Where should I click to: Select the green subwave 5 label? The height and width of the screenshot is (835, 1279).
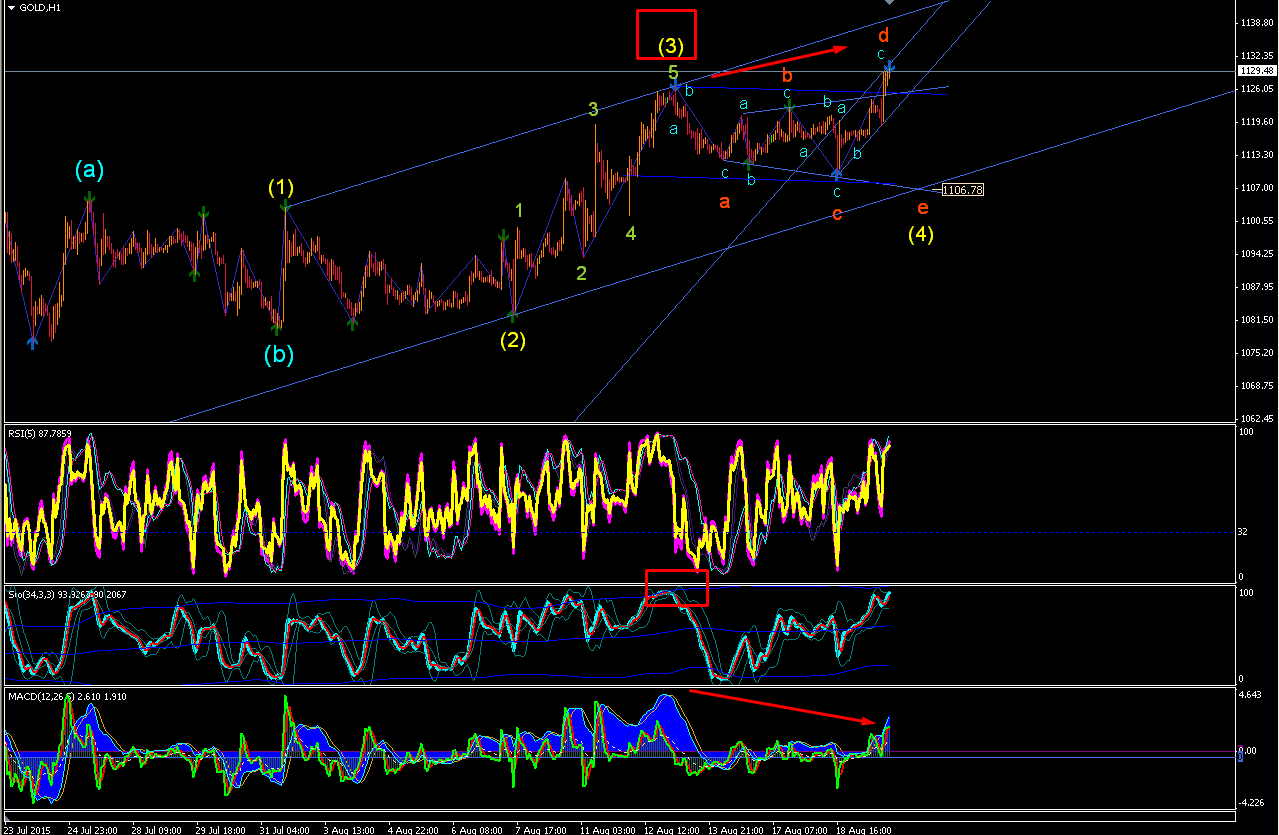673,72
